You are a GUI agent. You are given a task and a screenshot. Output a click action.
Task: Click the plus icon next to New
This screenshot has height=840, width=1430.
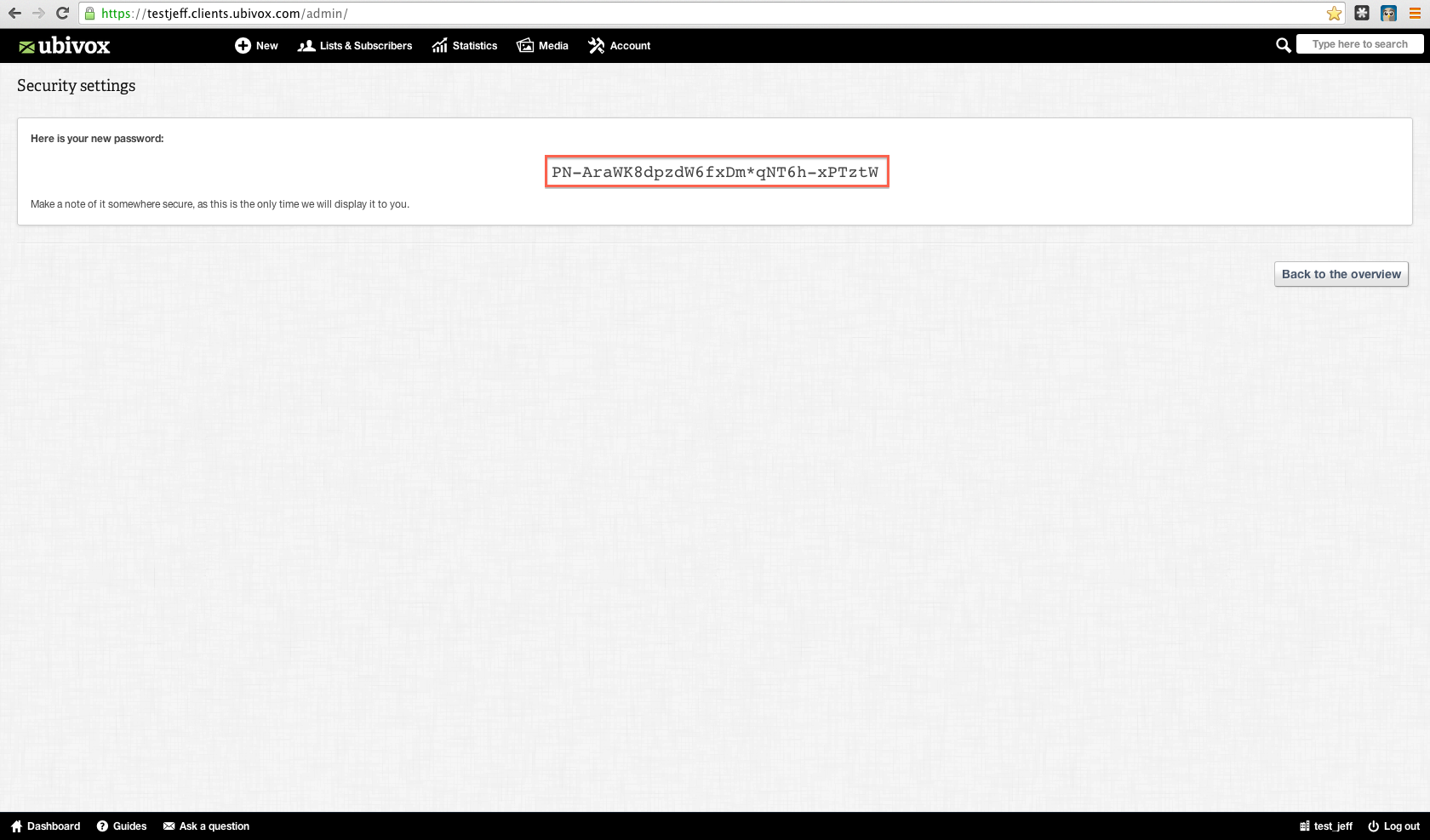[x=243, y=46]
